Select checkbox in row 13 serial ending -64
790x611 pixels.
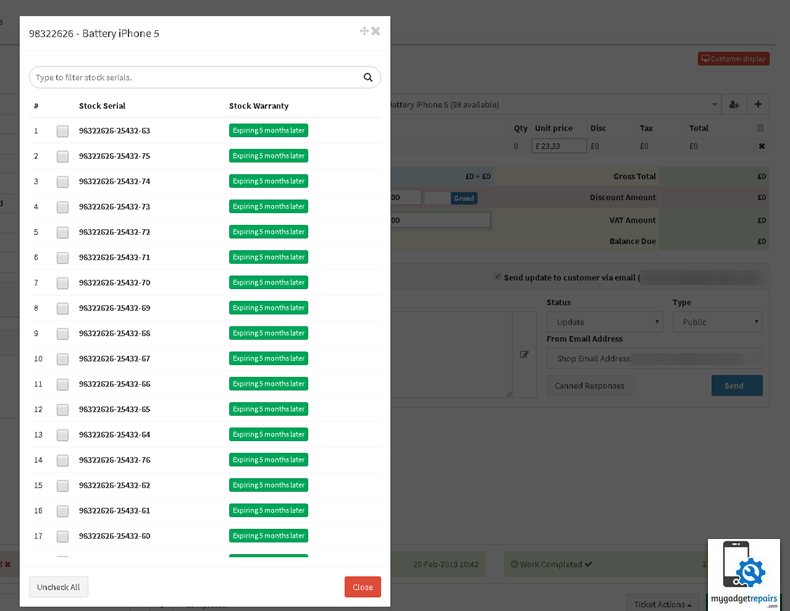coord(62,435)
